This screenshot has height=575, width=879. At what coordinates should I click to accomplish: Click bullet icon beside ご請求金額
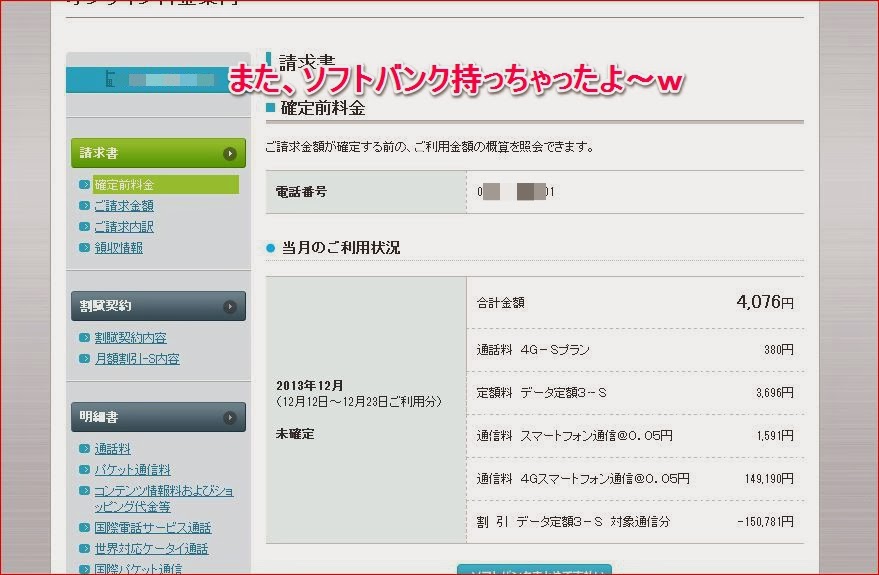coord(85,206)
